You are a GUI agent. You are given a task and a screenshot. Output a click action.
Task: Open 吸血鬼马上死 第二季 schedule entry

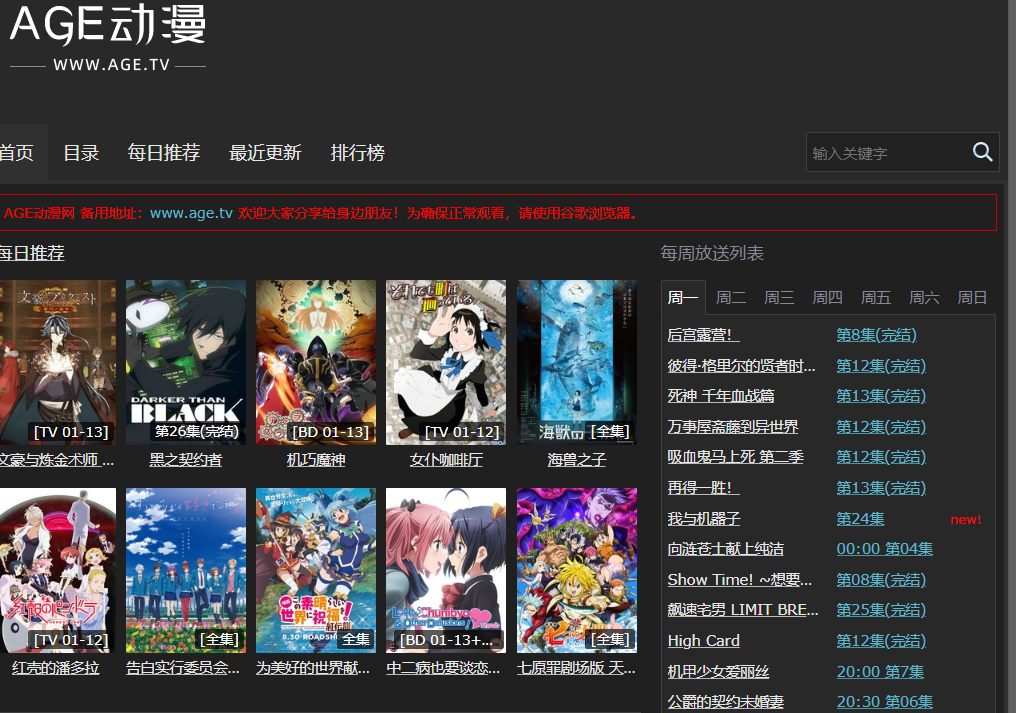tap(735, 457)
